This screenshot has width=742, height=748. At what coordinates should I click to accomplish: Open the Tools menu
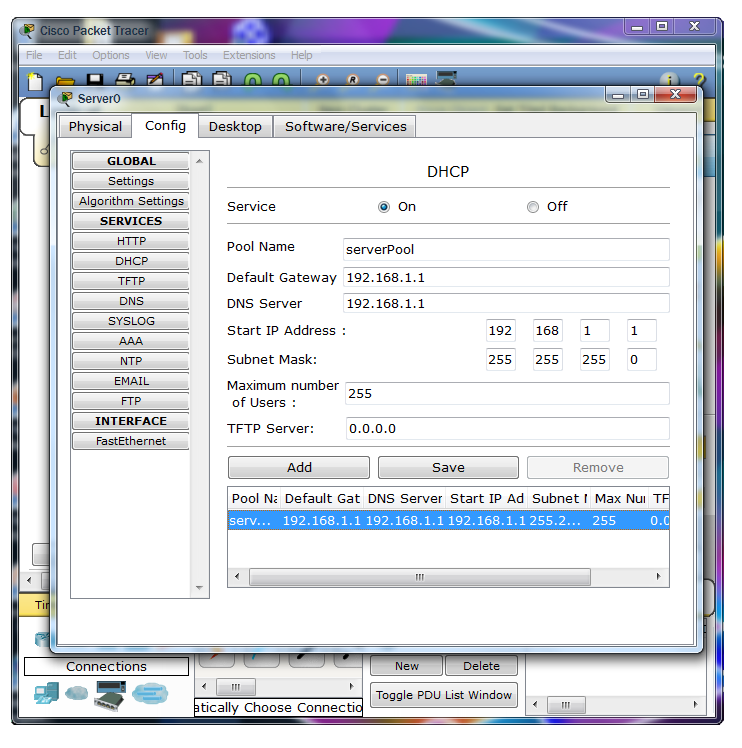(195, 55)
